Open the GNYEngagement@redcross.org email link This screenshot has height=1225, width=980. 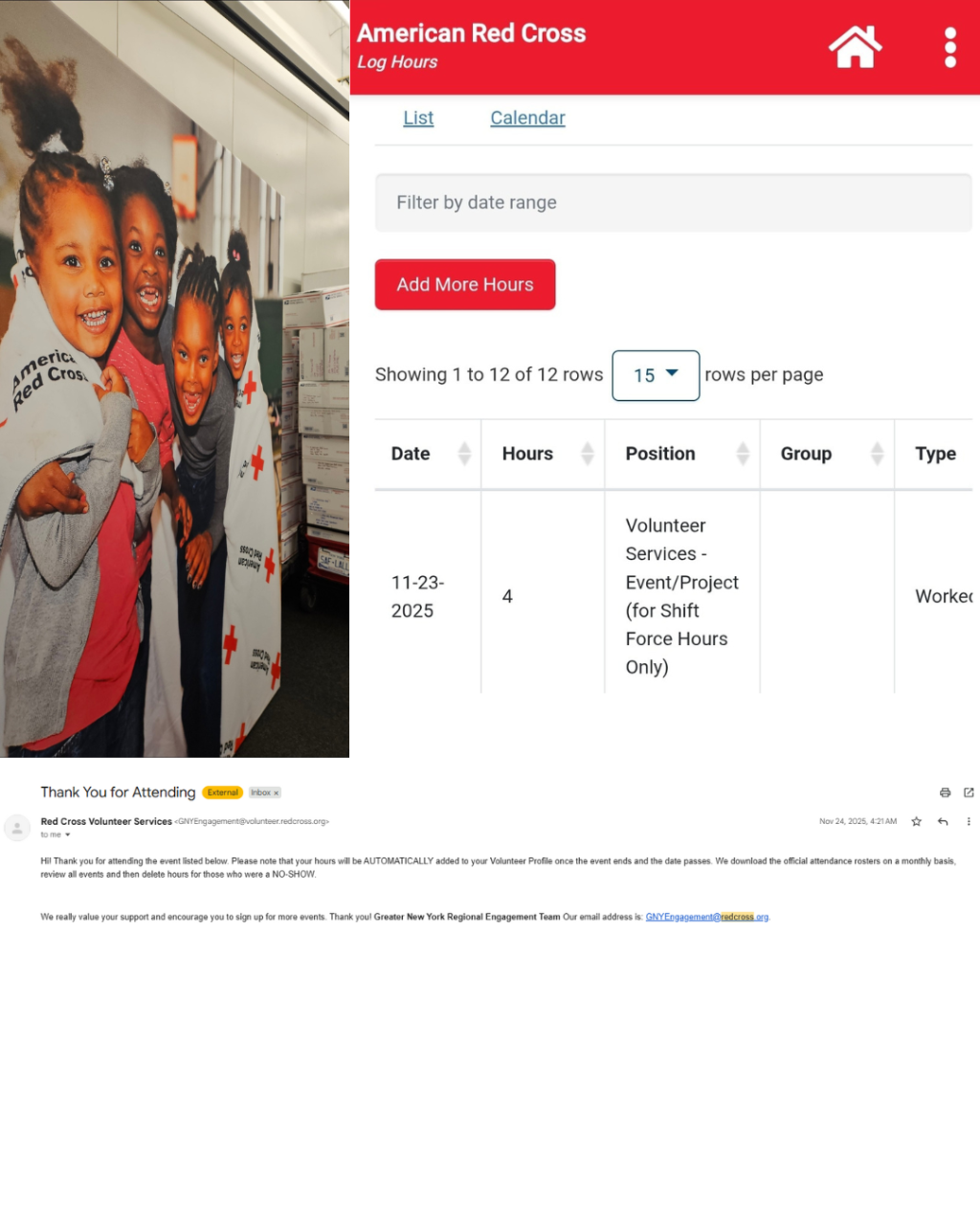(x=707, y=917)
